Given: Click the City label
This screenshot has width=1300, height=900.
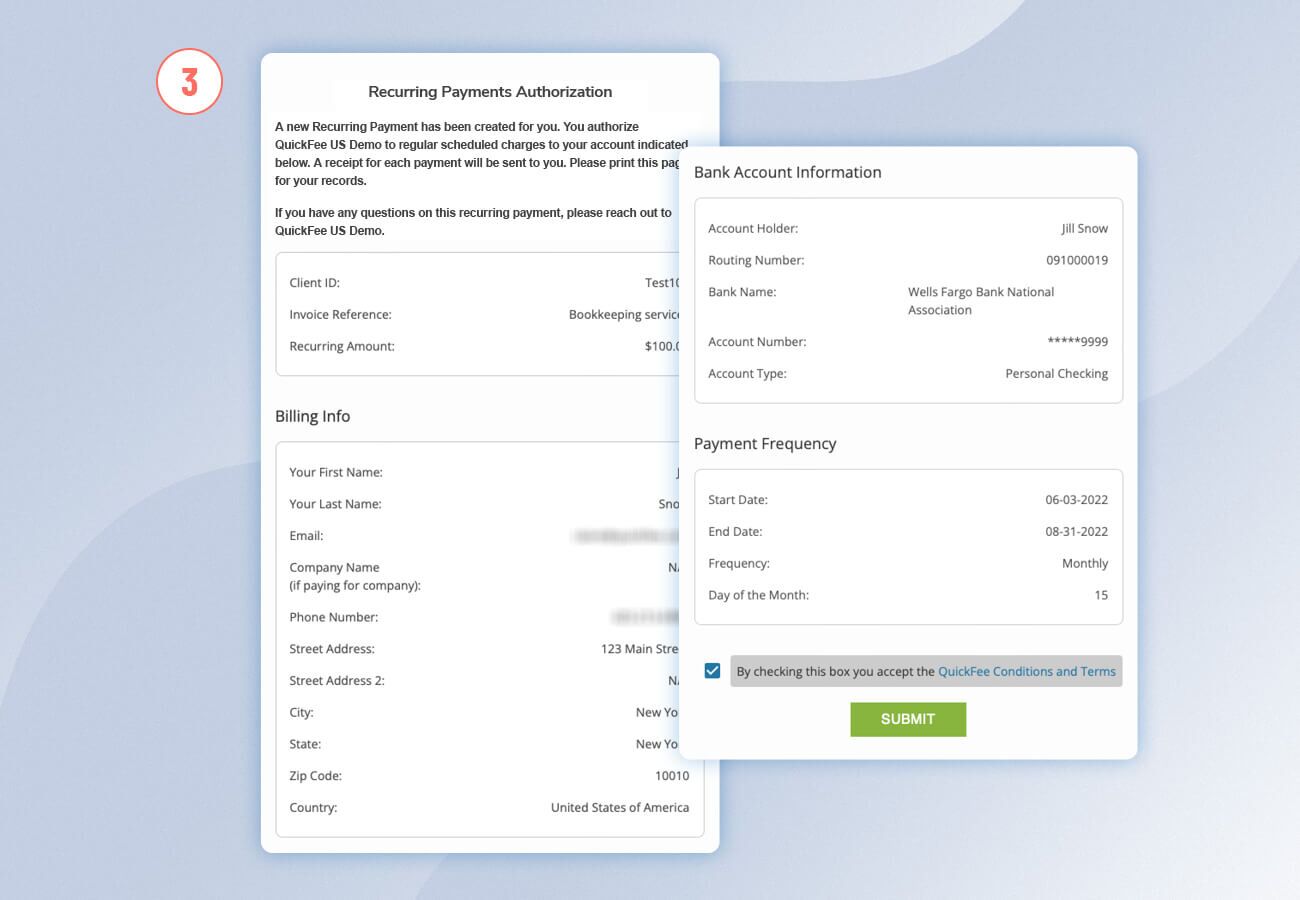Looking at the screenshot, I should click(301, 712).
